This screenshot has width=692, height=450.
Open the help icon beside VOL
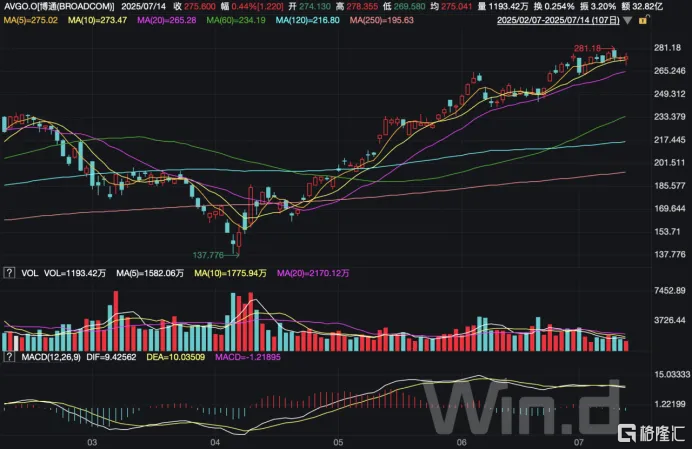pyautogui.click(x=9, y=273)
